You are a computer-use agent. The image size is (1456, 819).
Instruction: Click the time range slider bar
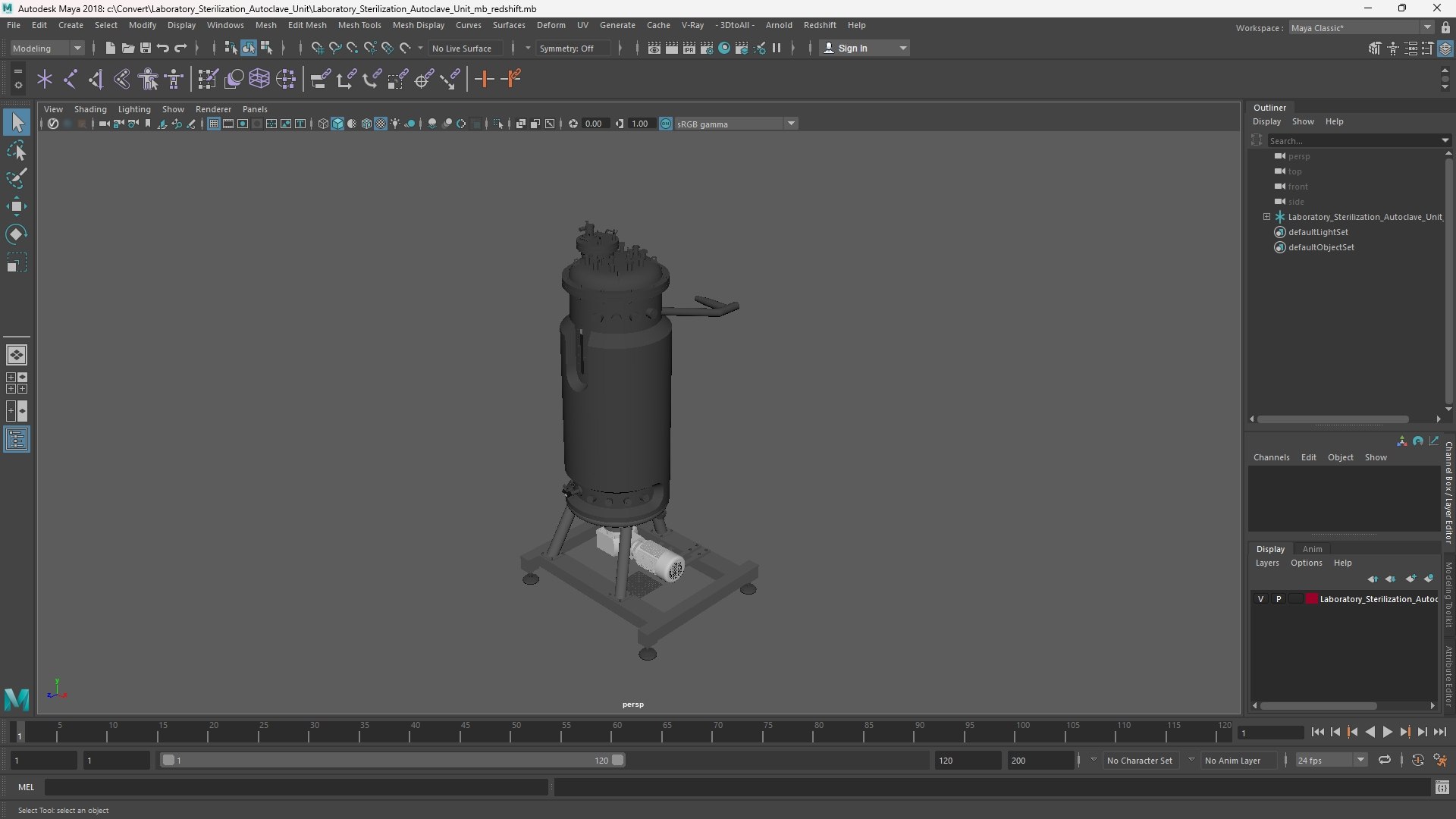click(x=392, y=760)
